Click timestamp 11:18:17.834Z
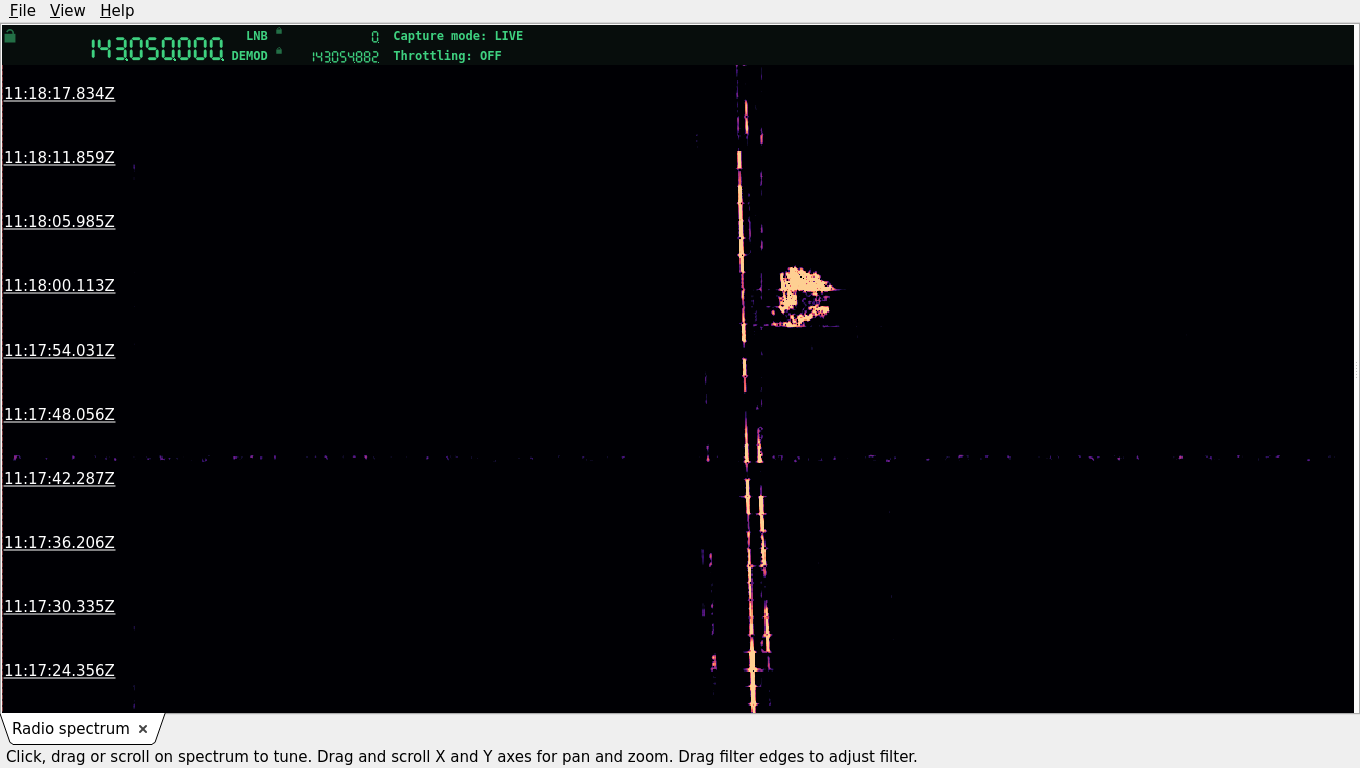1360x768 pixels. pyautogui.click(x=60, y=93)
